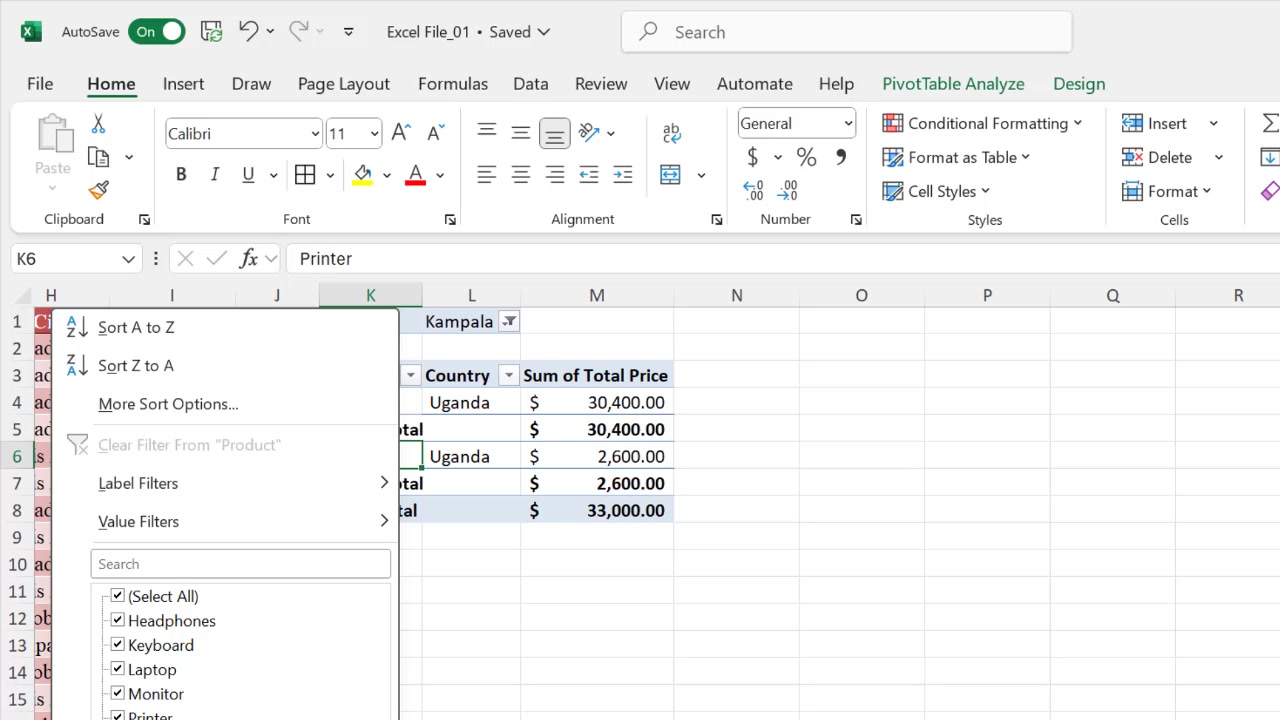Increase the indent
This screenshot has height=720, width=1280.
pyautogui.click(x=622, y=175)
